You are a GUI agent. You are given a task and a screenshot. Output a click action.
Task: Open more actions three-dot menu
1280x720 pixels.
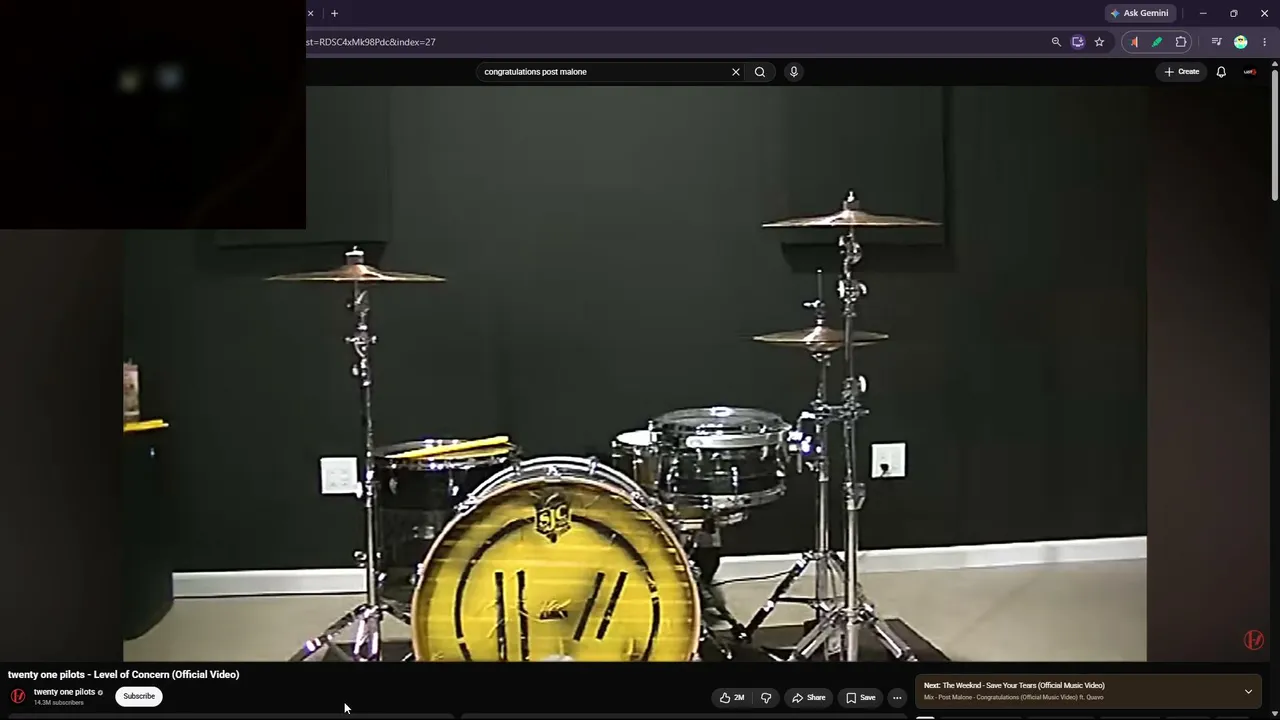click(897, 698)
